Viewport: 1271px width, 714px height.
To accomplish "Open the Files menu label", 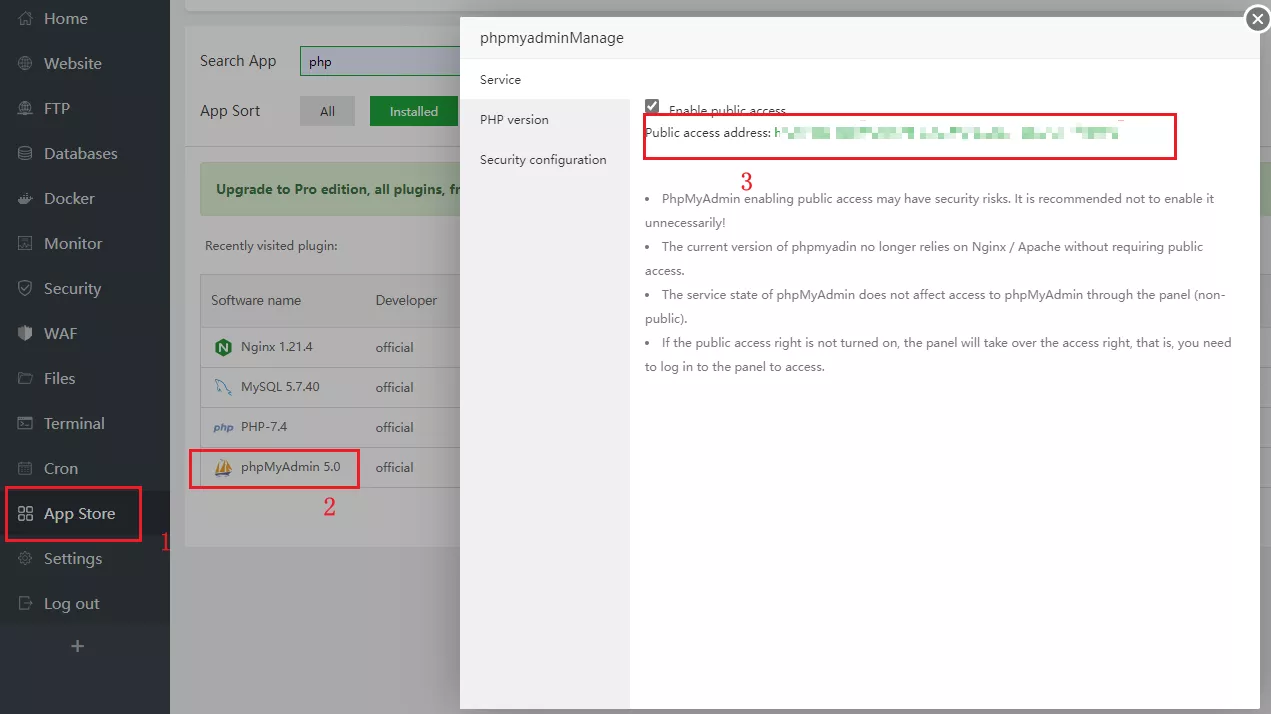I will (x=60, y=379).
